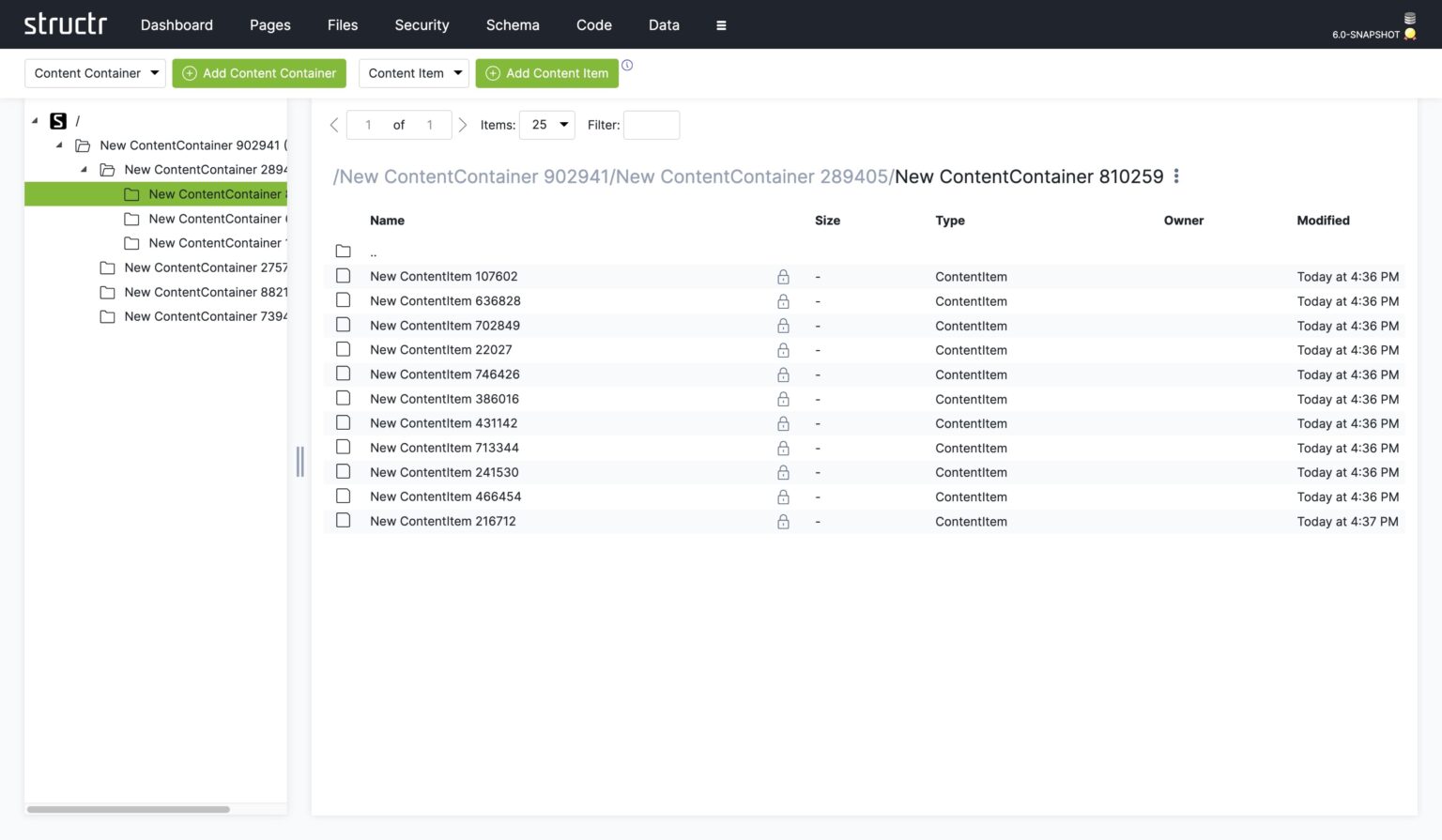Click the lock icon on New ContentItem 107602

point(783,276)
